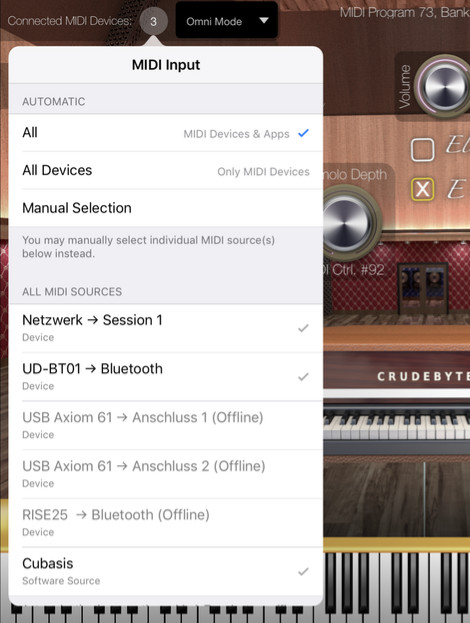Choose All Devices input option
Viewport: 470px width, 623px height.
[166, 170]
